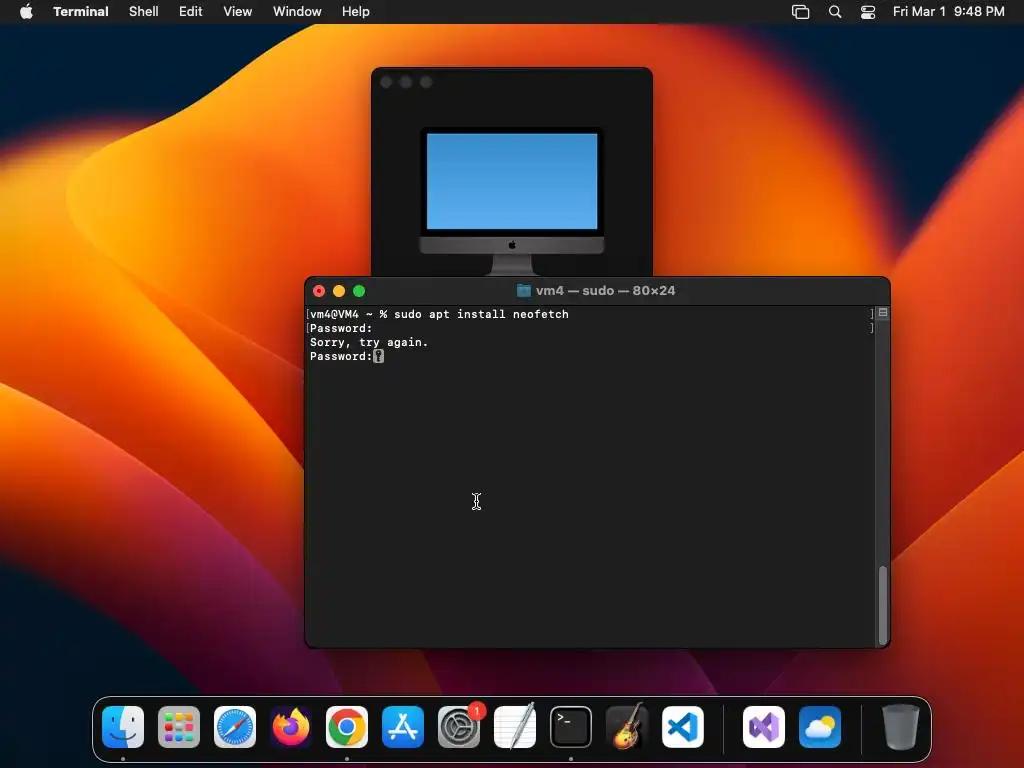Launch Google Chrome from the Dock

pos(347,726)
